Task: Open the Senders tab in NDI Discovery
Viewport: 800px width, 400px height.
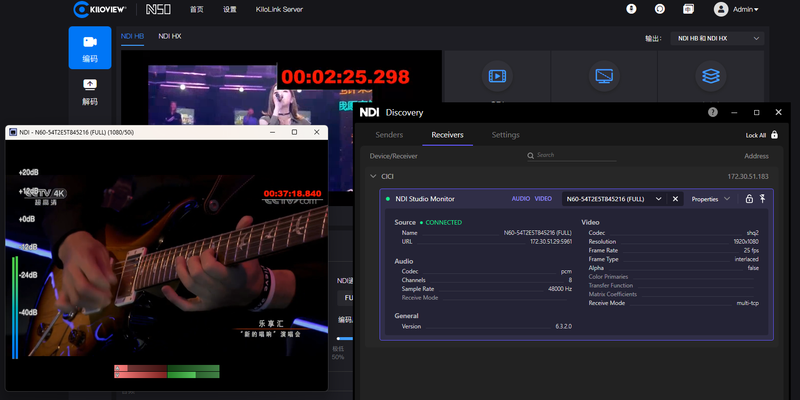Action: click(x=389, y=135)
